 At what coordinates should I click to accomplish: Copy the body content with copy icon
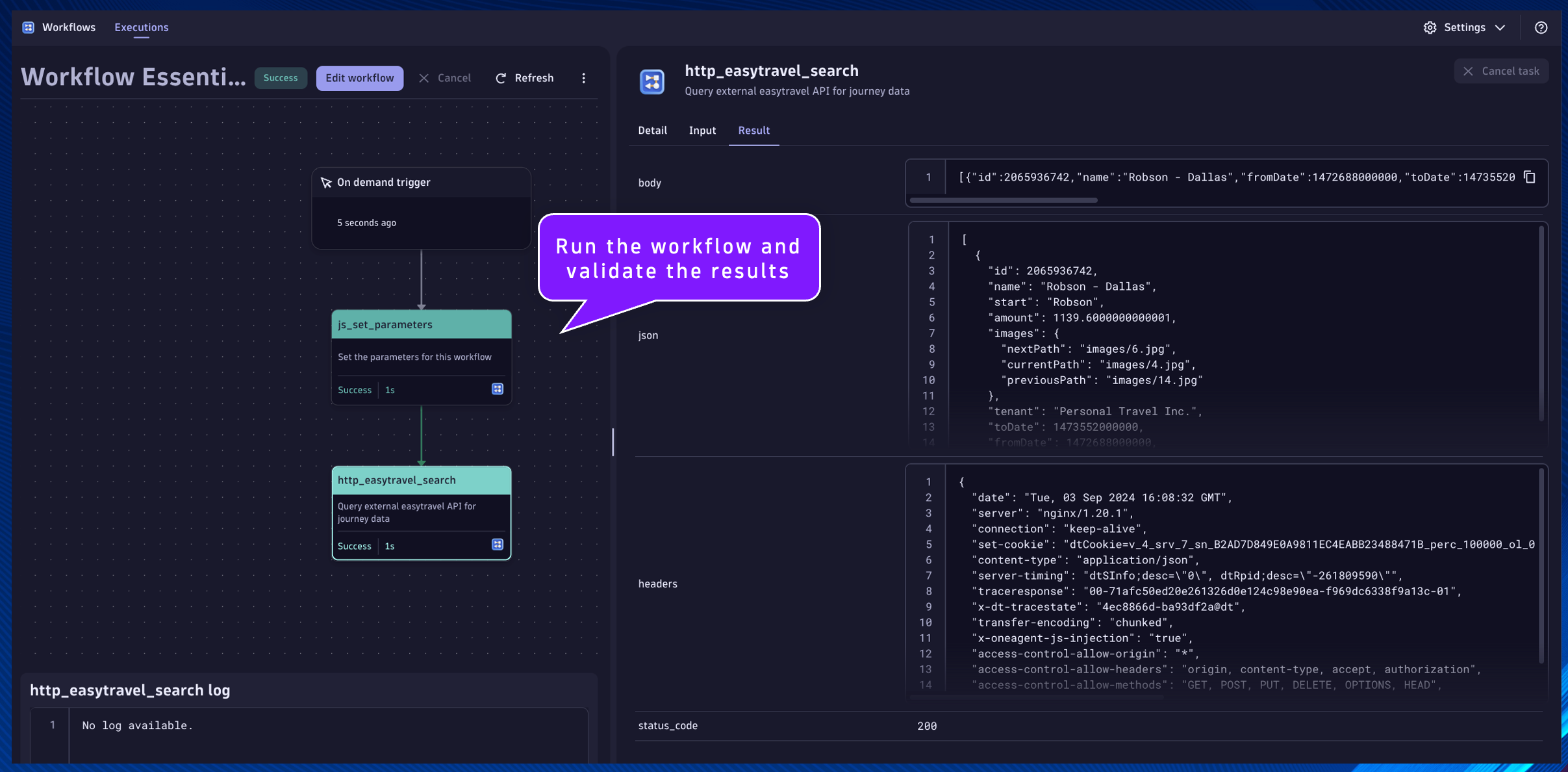(1530, 177)
